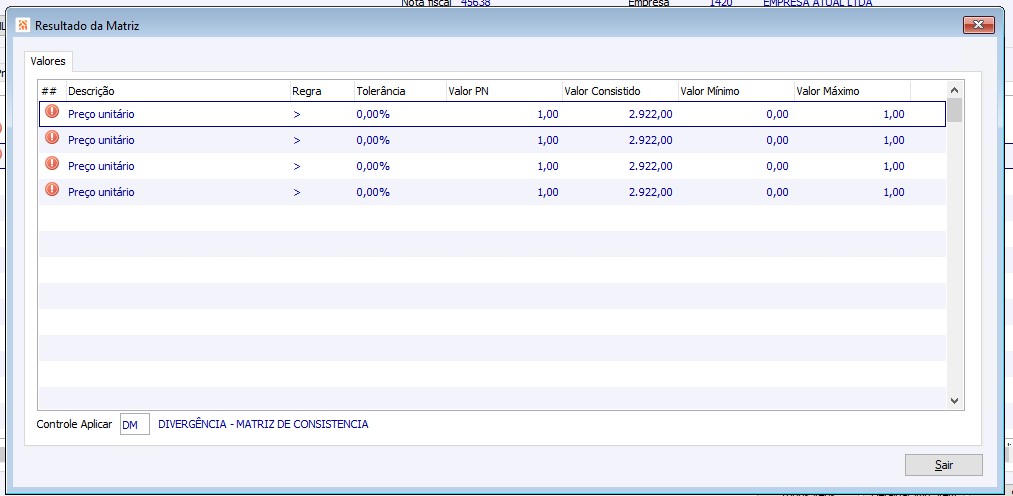Click the Valor Mínimo column header
This screenshot has height=496, width=1013.
pyautogui.click(x=736, y=91)
